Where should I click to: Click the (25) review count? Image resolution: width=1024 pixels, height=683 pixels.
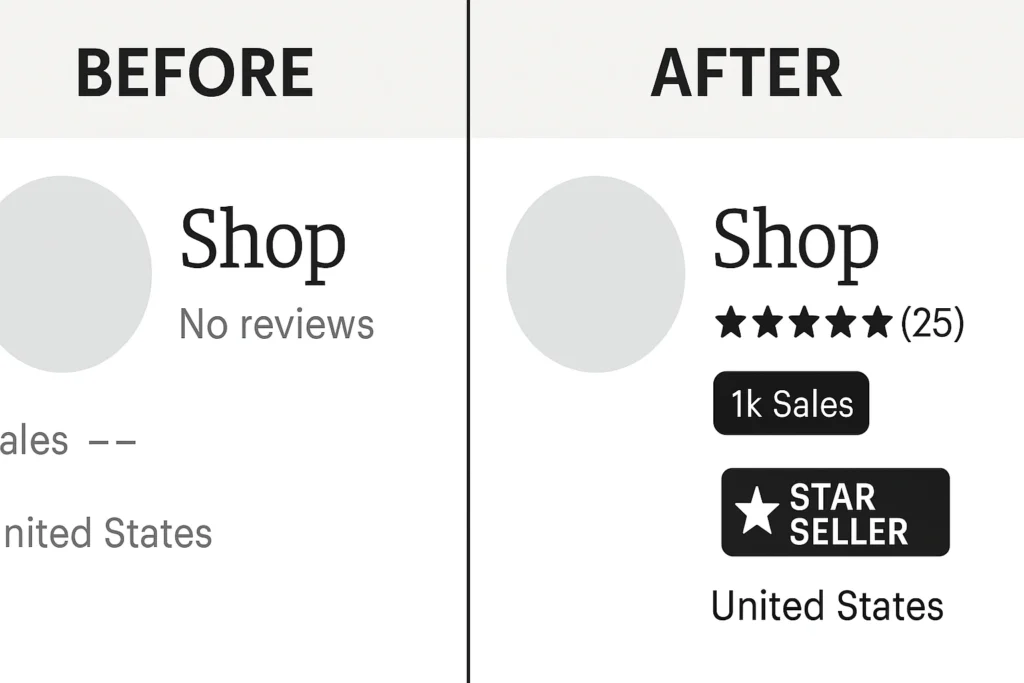tap(932, 323)
